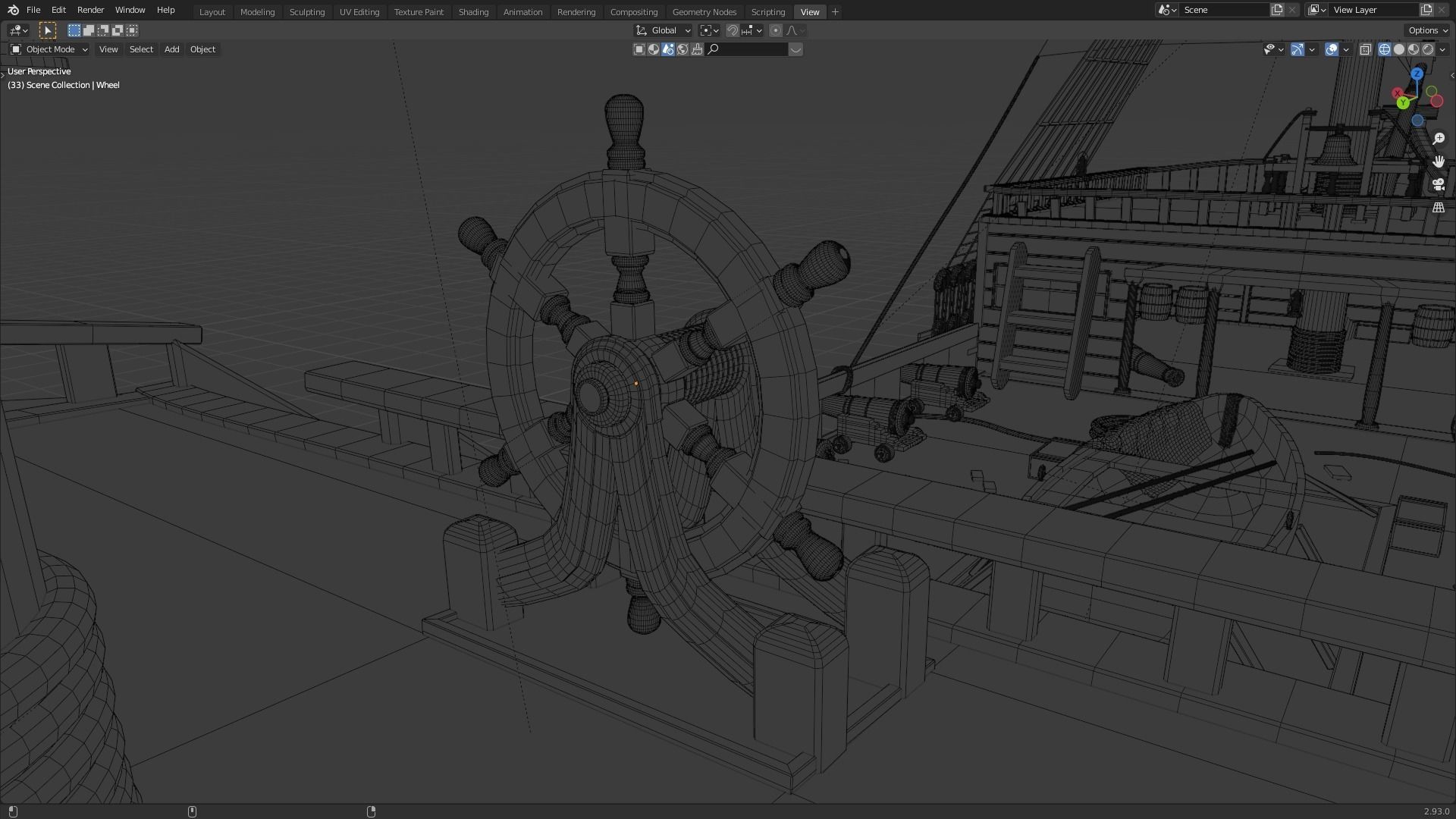
Task: Switch to rendered viewport shading
Action: click(x=1428, y=49)
